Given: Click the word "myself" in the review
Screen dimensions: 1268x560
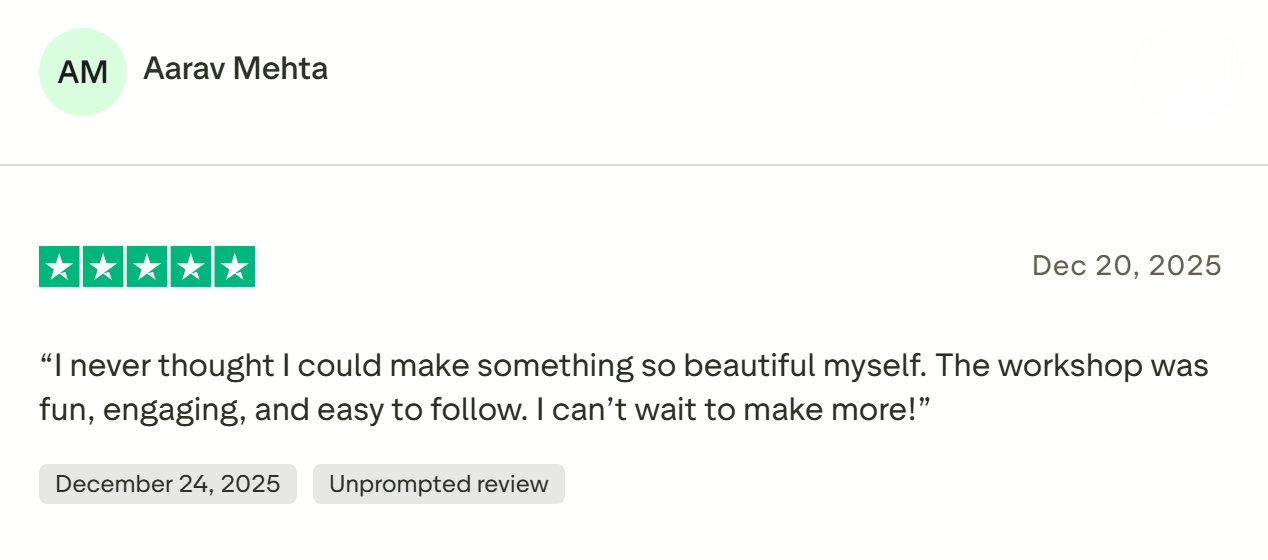Looking at the screenshot, I should (x=871, y=366).
